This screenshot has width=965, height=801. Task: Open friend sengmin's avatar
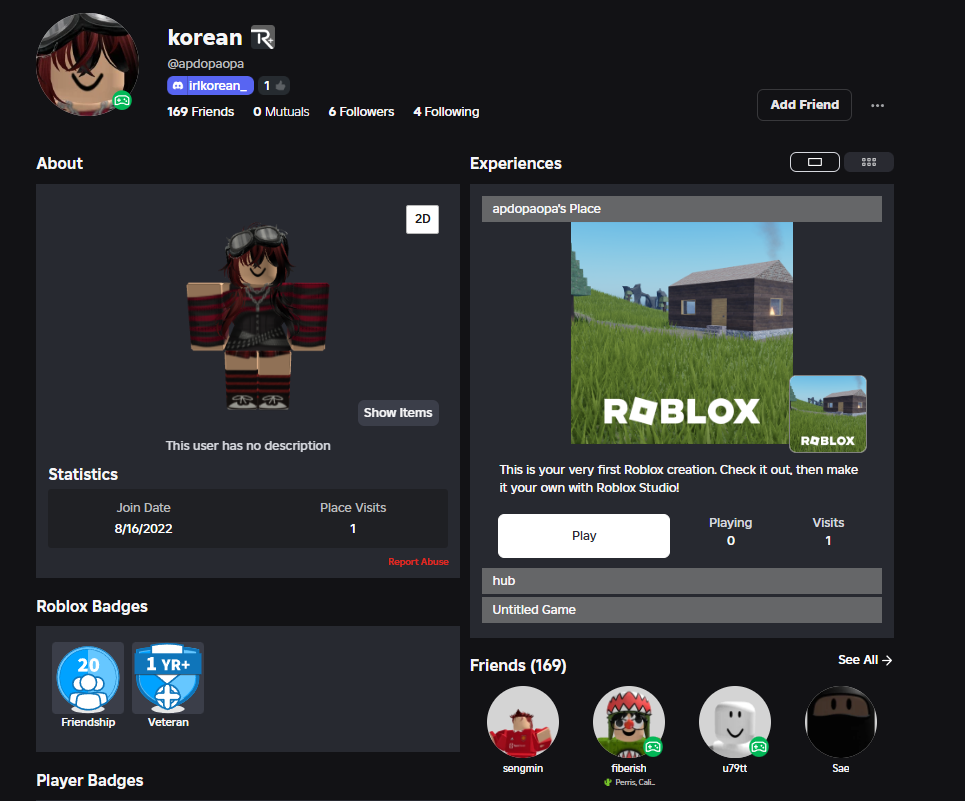[x=523, y=722]
